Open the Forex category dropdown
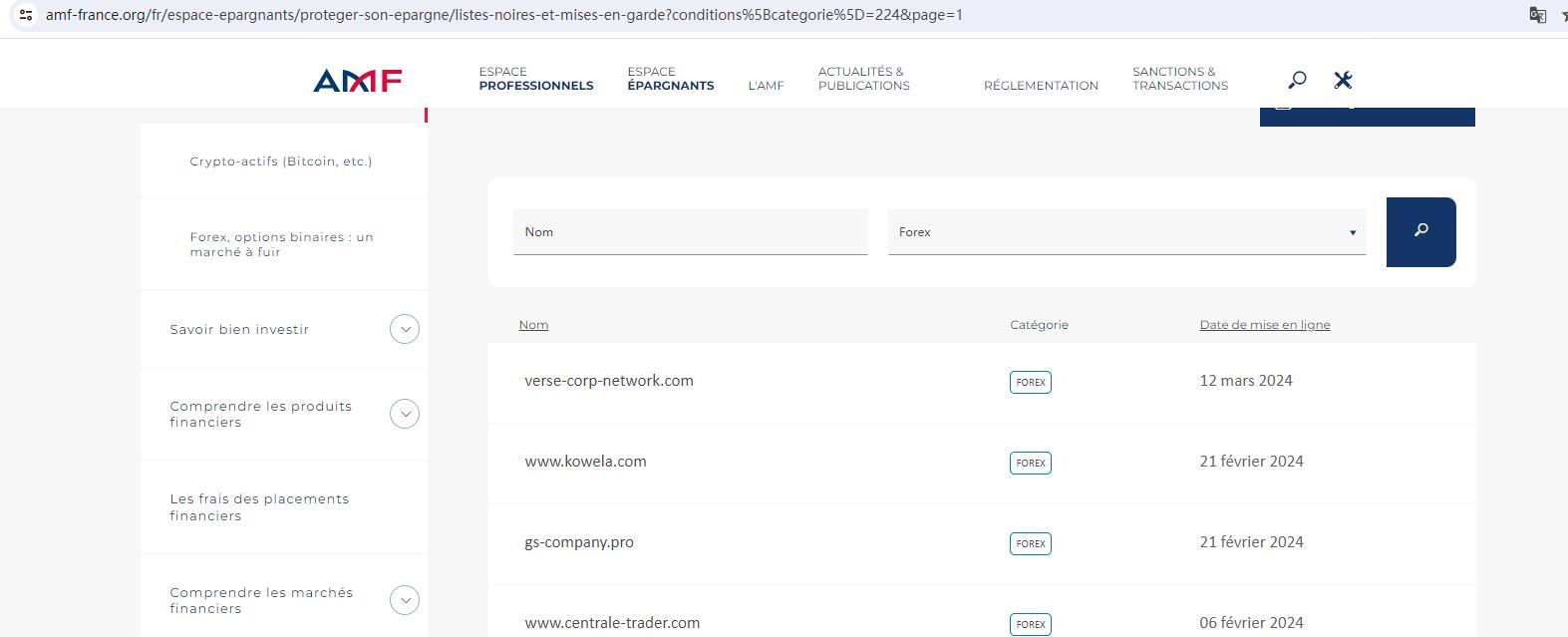Viewport: 1568px width, 637px height. coord(1126,232)
